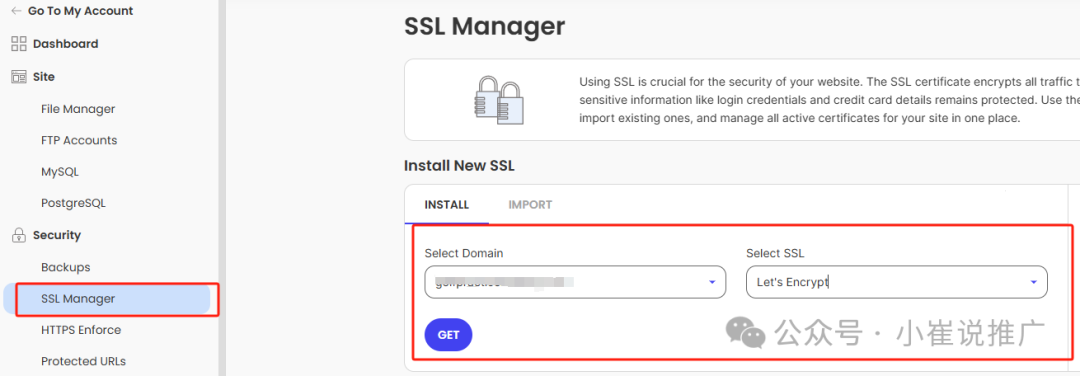
Task: Click the Go To My Account back arrow
Action: (x=17, y=11)
